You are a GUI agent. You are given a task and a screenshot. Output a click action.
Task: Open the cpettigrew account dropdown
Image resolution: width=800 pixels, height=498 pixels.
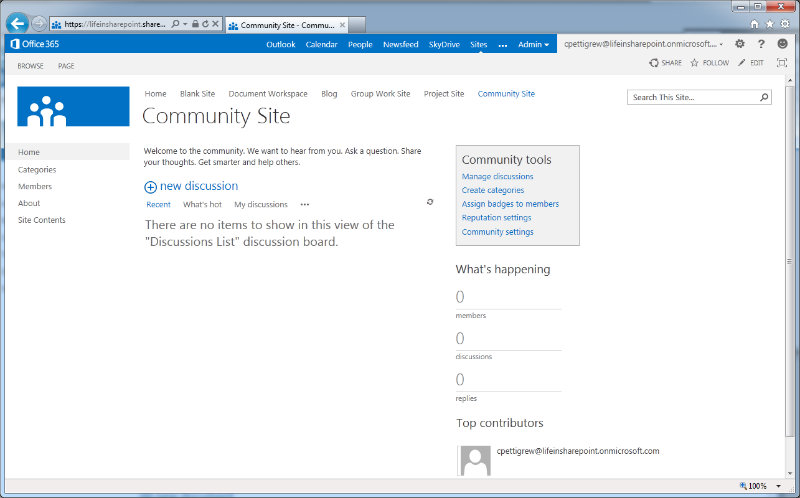click(643, 44)
